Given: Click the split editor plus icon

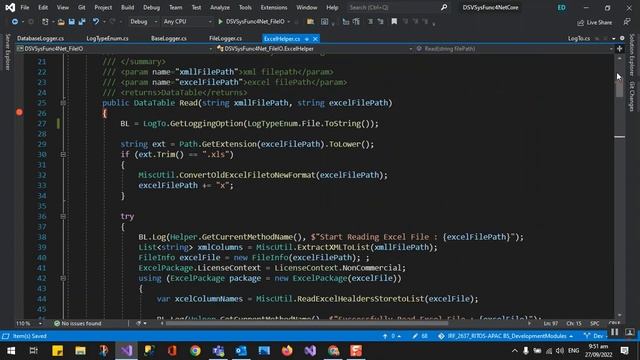Looking at the screenshot, I should [619, 49].
